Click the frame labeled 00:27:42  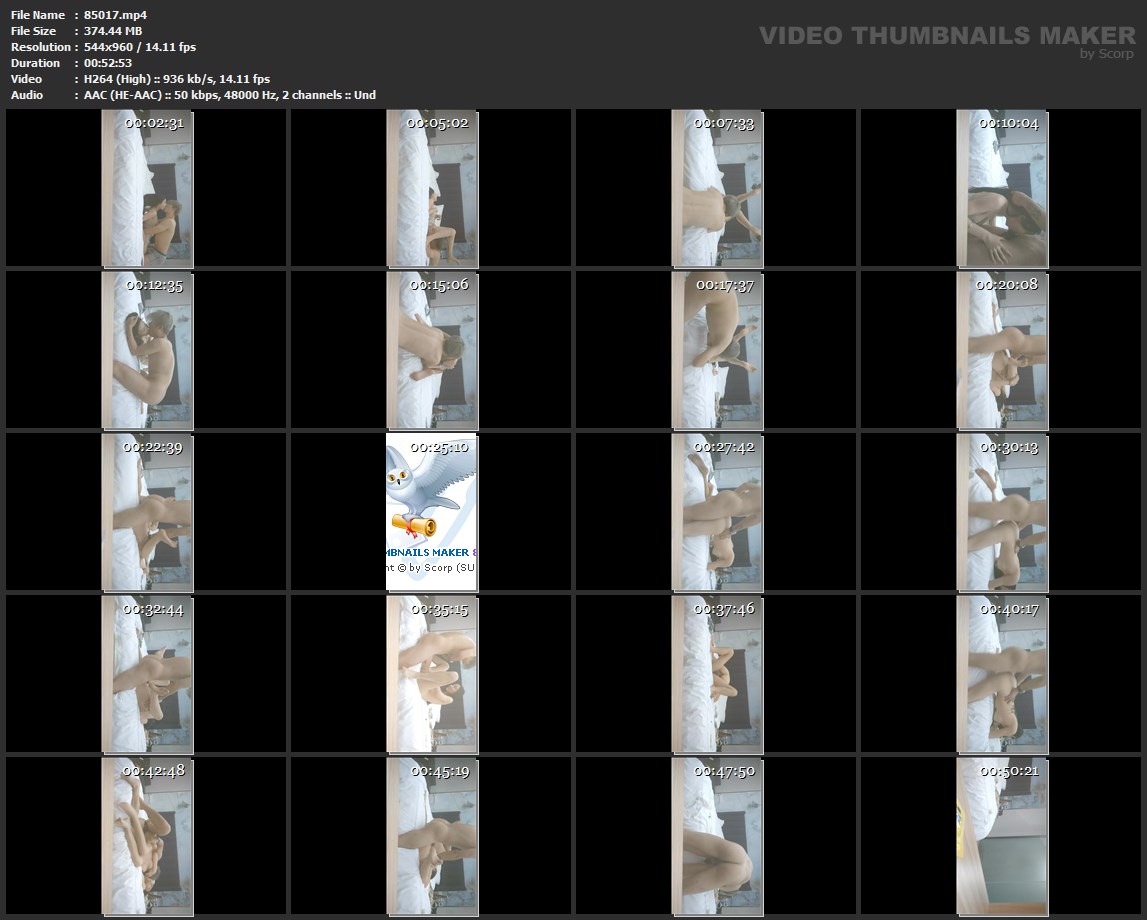(717, 511)
